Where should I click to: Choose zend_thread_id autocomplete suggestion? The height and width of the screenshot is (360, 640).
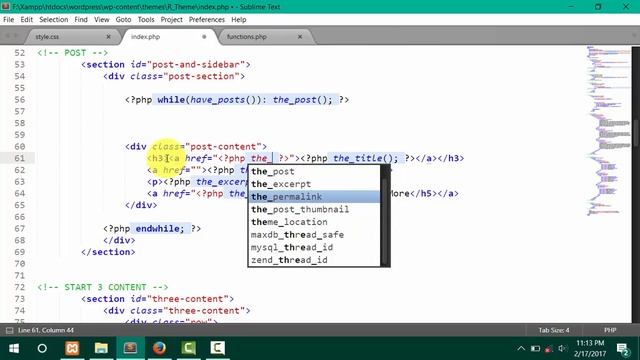[314, 260]
